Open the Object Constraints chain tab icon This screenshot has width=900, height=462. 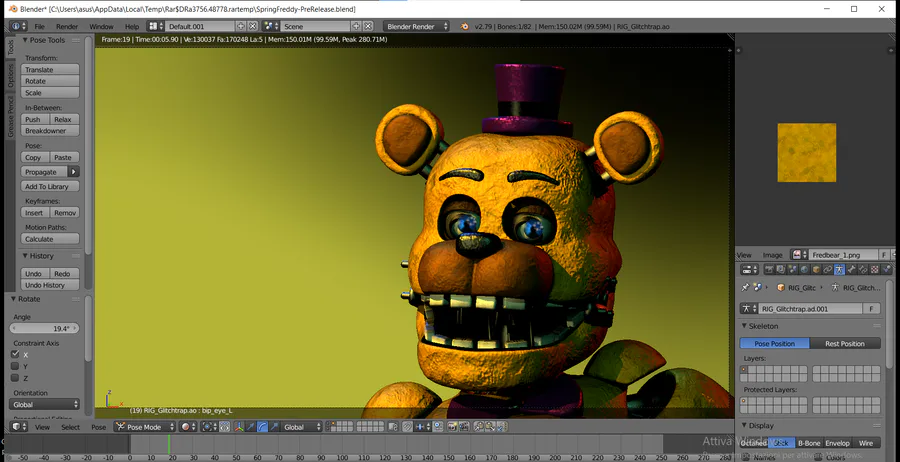pyautogui.click(x=828, y=269)
